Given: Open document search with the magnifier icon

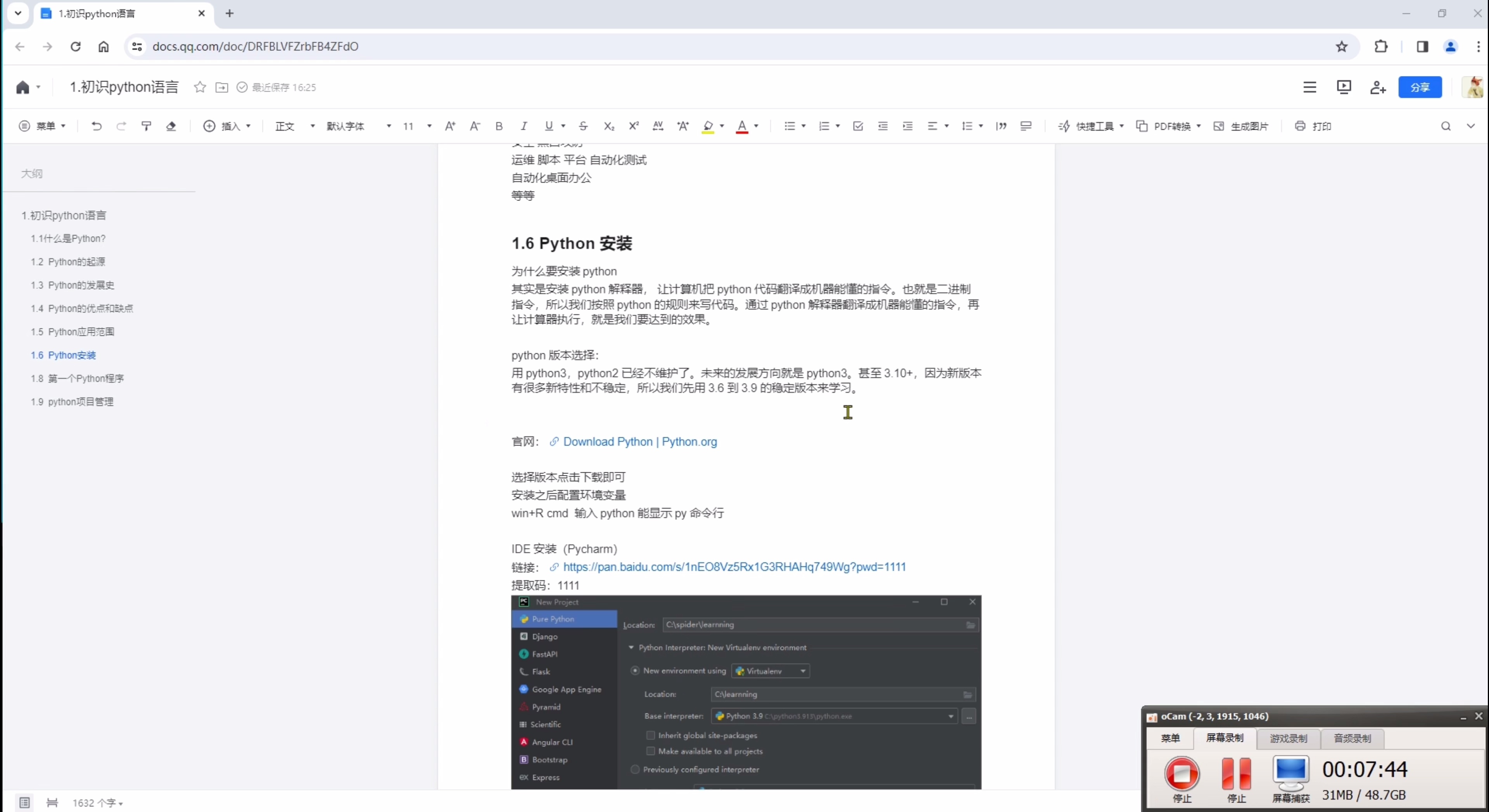Looking at the screenshot, I should tap(1446, 126).
